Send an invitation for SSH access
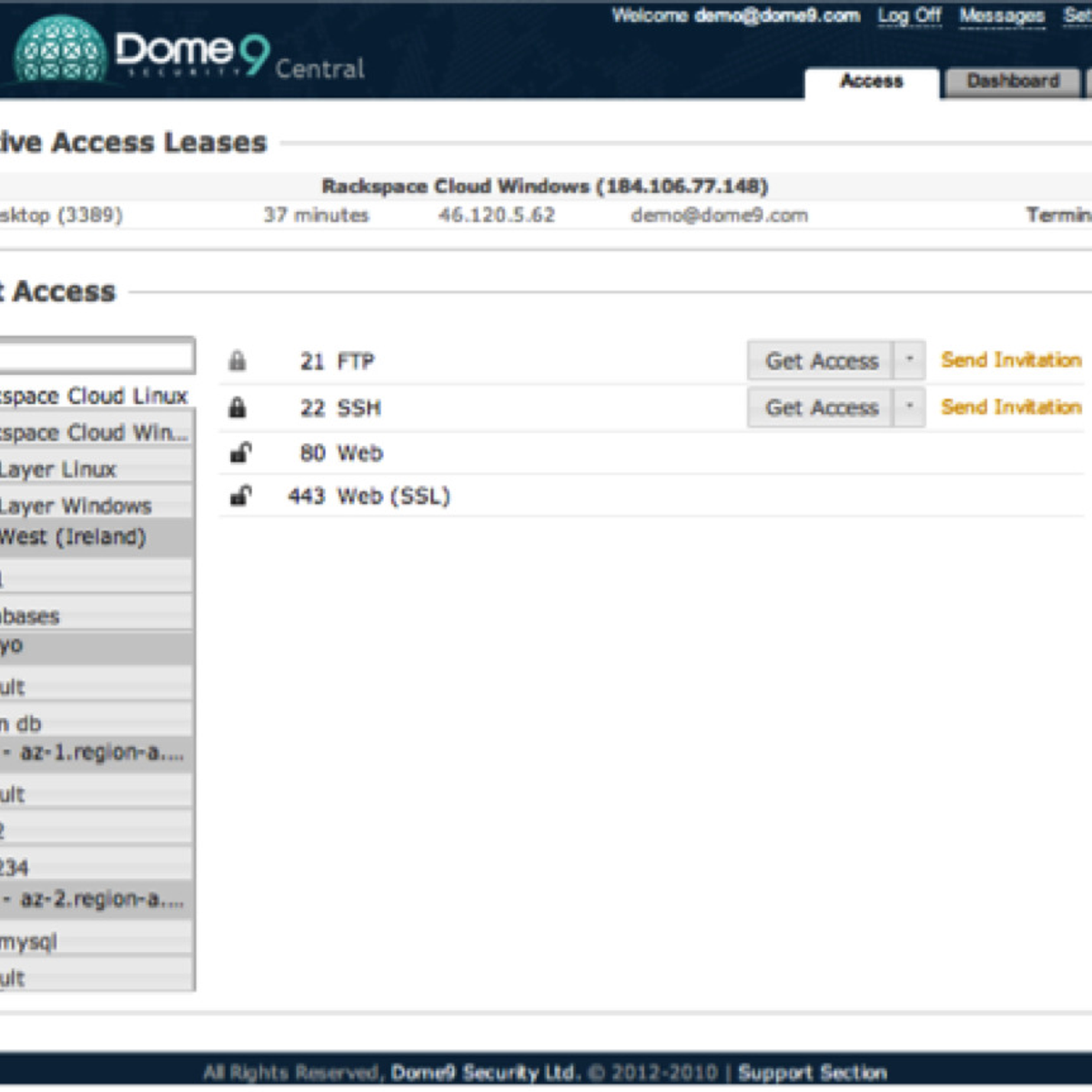The height and width of the screenshot is (1092, 1092). 1011,407
